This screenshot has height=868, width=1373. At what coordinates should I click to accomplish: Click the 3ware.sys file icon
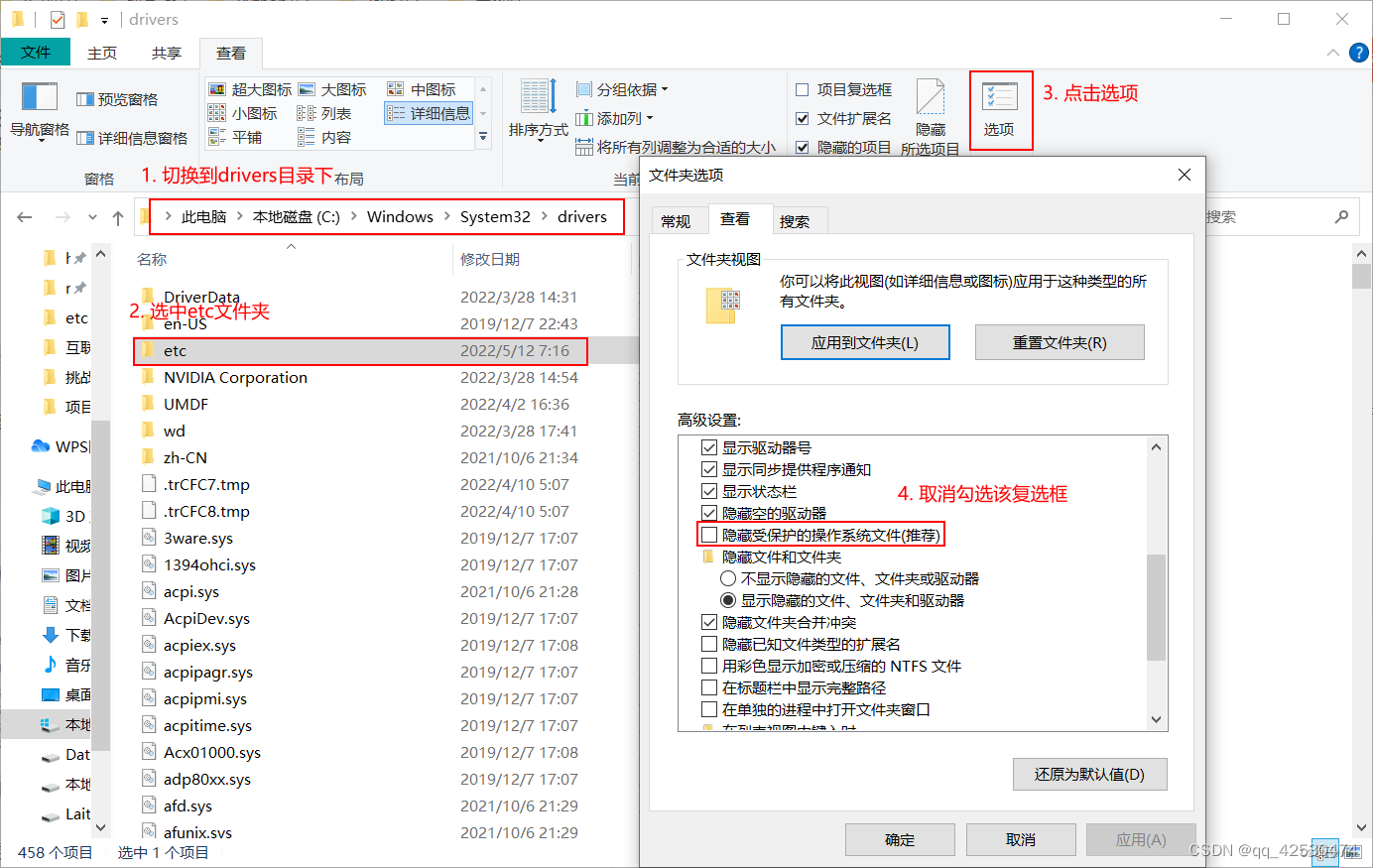pos(149,538)
